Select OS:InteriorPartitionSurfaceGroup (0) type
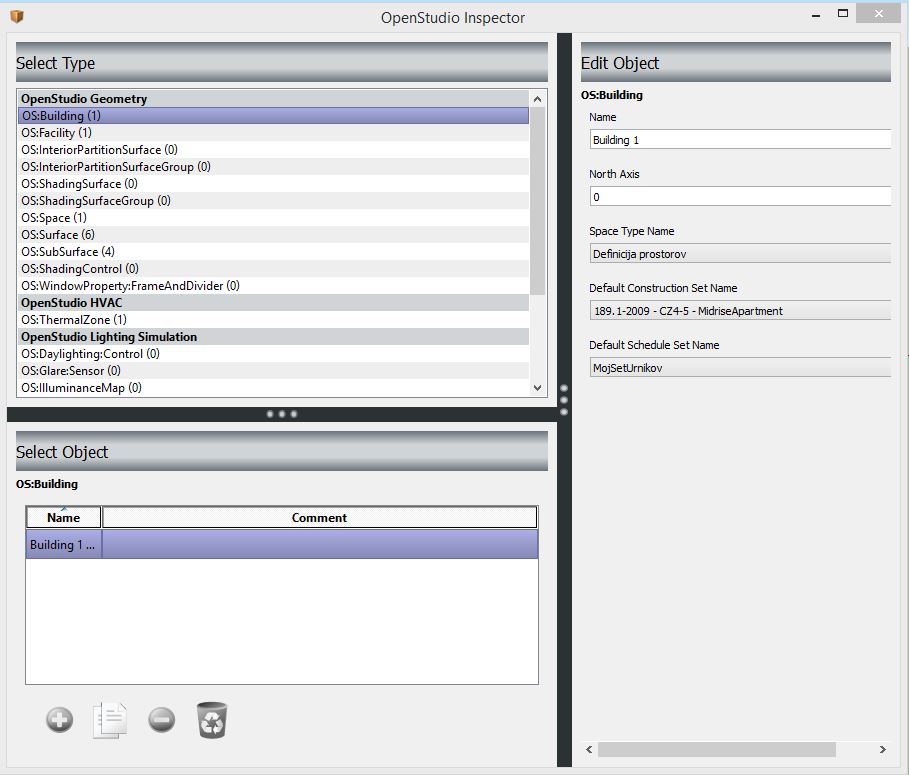Screen dimensions: 909x775 274,167
